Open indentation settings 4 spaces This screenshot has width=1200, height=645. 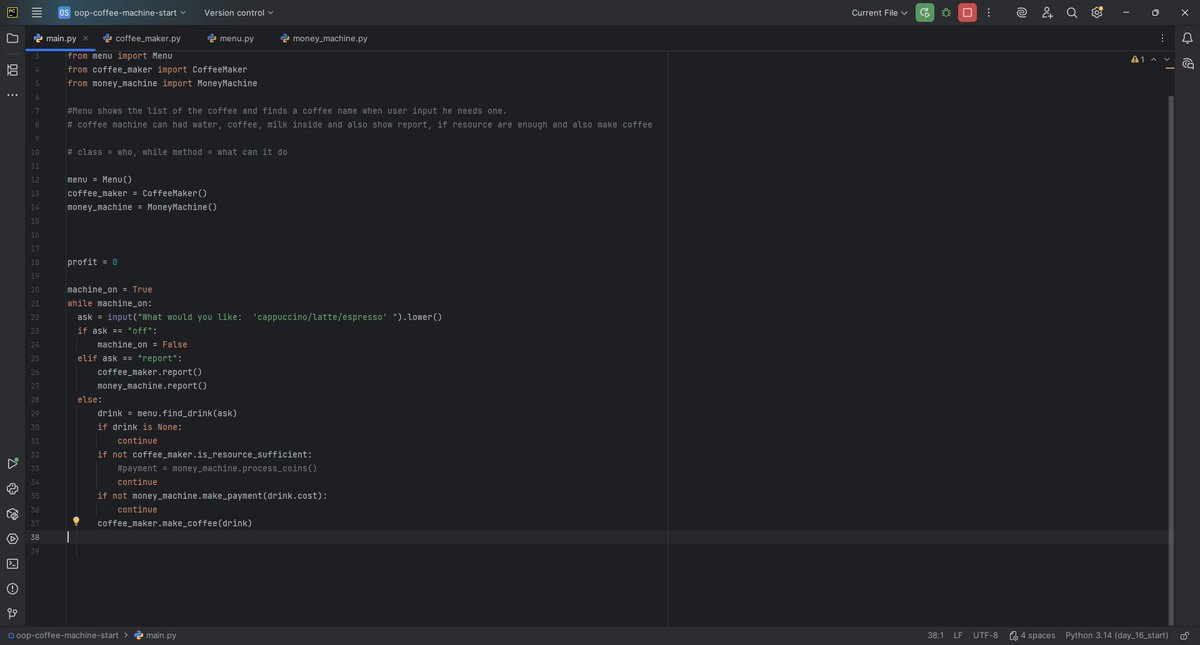[x=1032, y=635]
